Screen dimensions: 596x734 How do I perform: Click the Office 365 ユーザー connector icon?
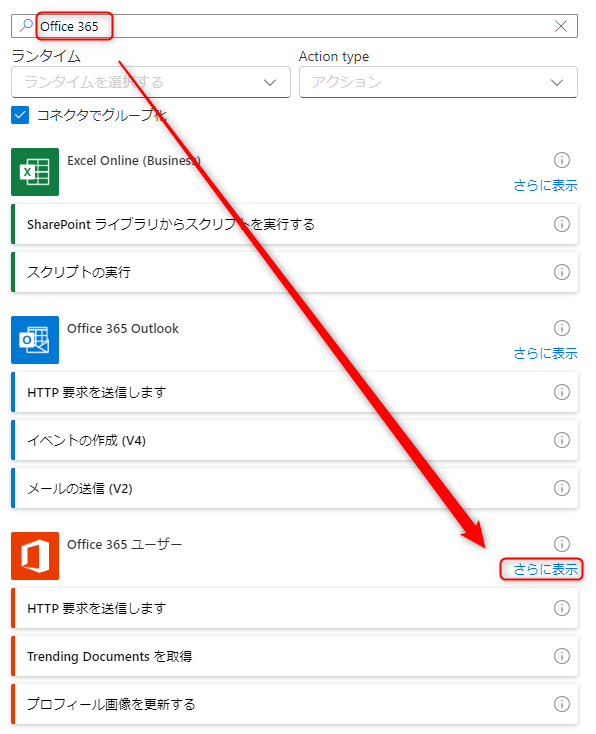[x=35, y=556]
